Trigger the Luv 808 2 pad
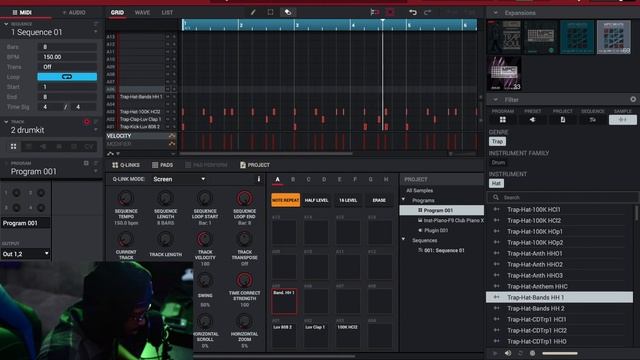This screenshot has height=360, width=640. (284, 336)
